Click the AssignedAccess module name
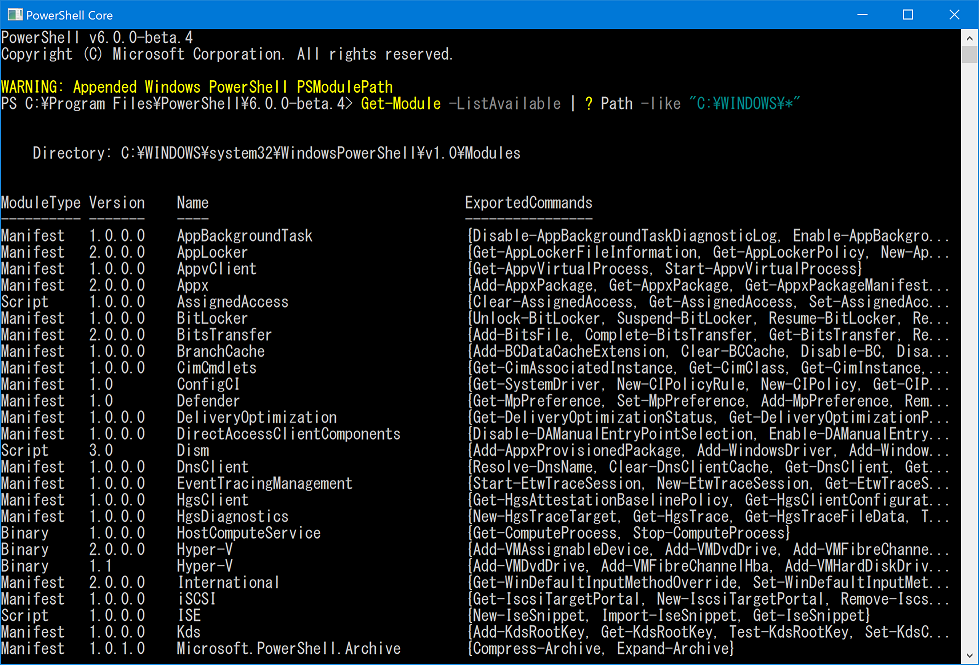The width and height of the screenshot is (979, 665). 232,302
